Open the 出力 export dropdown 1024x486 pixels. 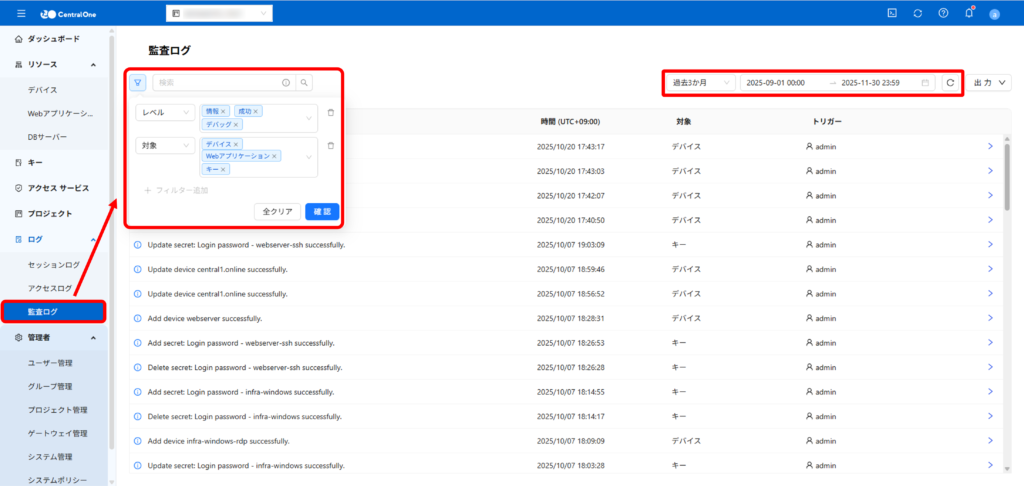[x=991, y=83]
